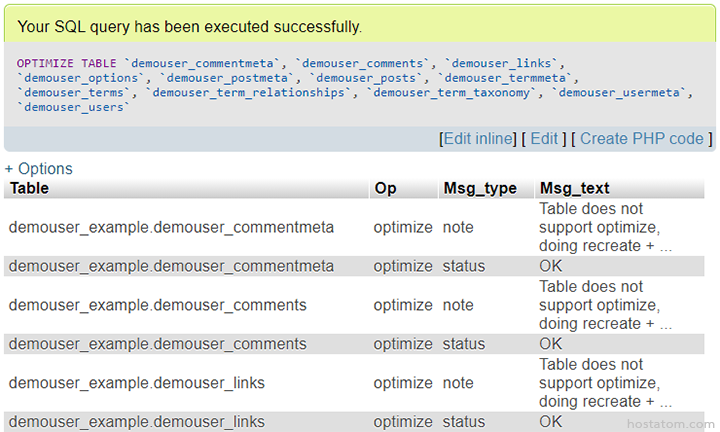
Task: Select the commentmeta status row table name
Action: [x=171, y=266]
